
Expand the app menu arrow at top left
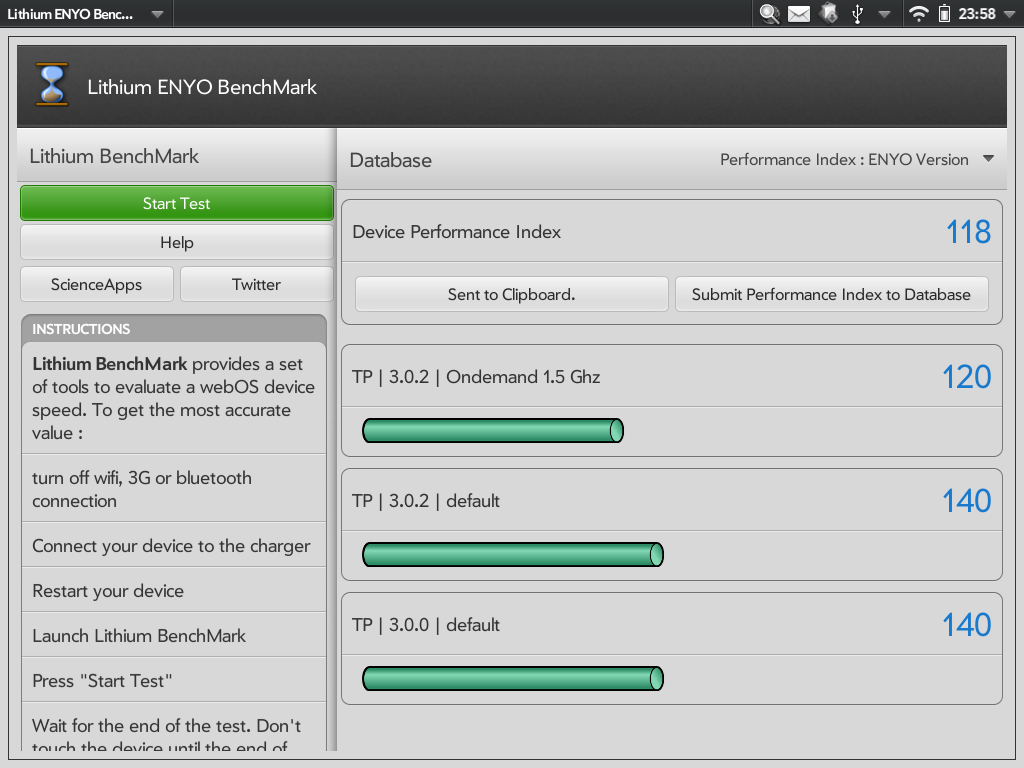157,14
